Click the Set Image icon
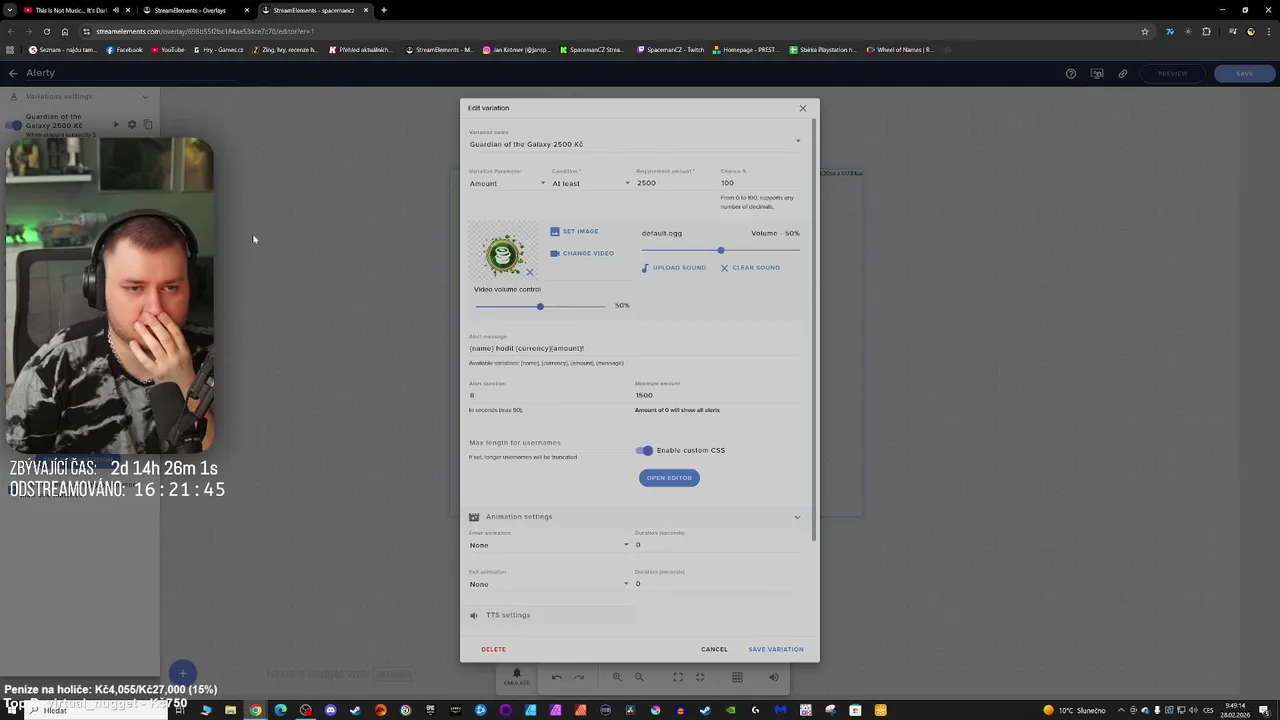Screen dimensions: 1280x720 (555, 231)
